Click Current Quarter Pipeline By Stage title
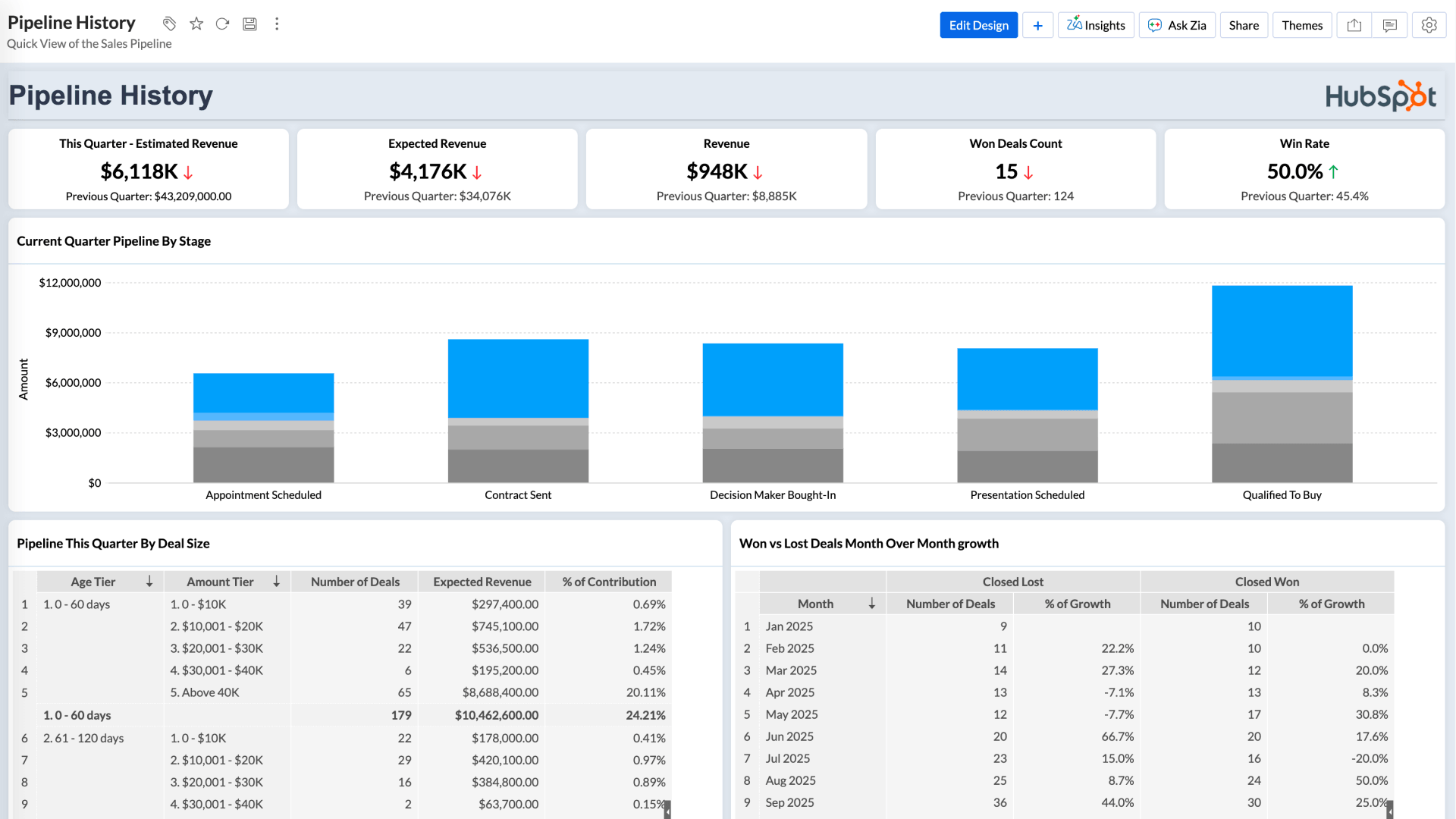 point(114,241)
